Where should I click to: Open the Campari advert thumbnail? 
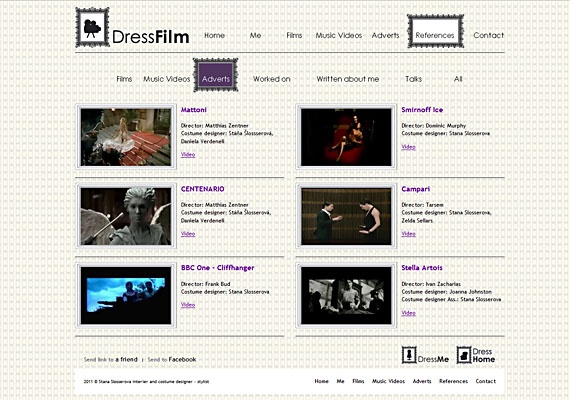(x=346, y=216)
